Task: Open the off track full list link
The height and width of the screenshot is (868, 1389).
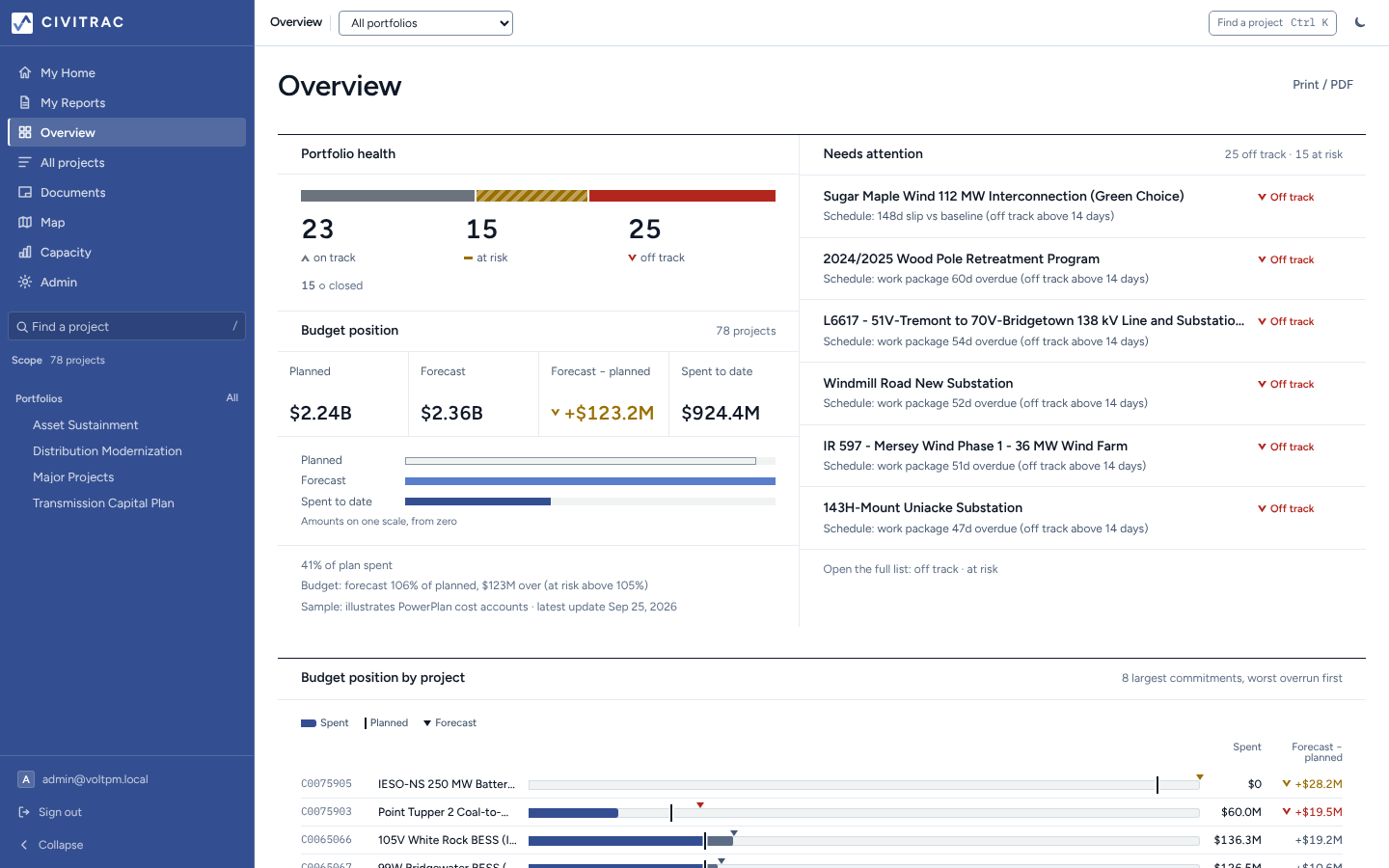Action: pyautogui.click(x=937, y=569)
